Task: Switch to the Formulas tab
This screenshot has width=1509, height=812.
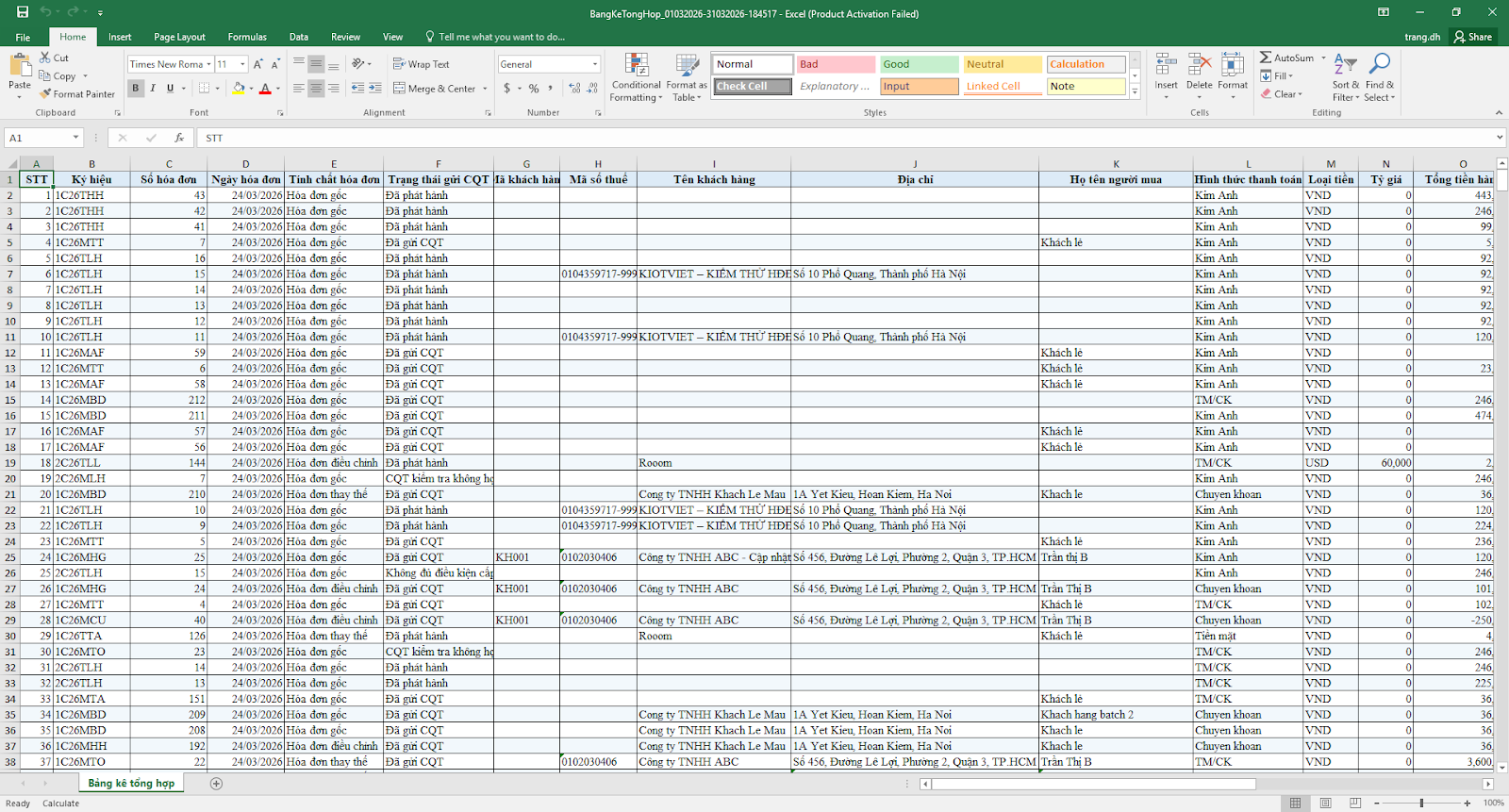Action: [247, 37]
